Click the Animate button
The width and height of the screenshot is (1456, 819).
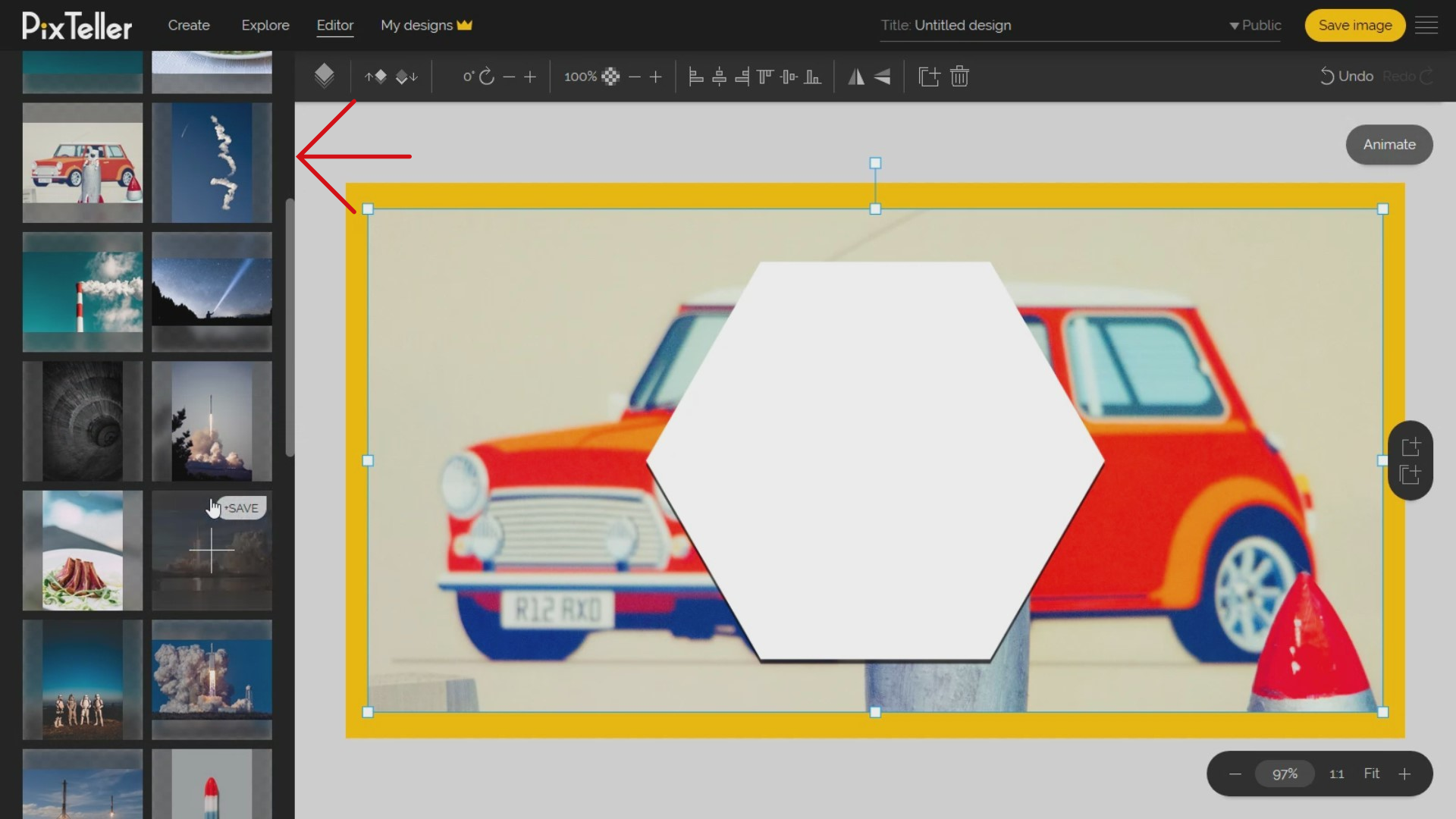click(x=1389, y=144)
